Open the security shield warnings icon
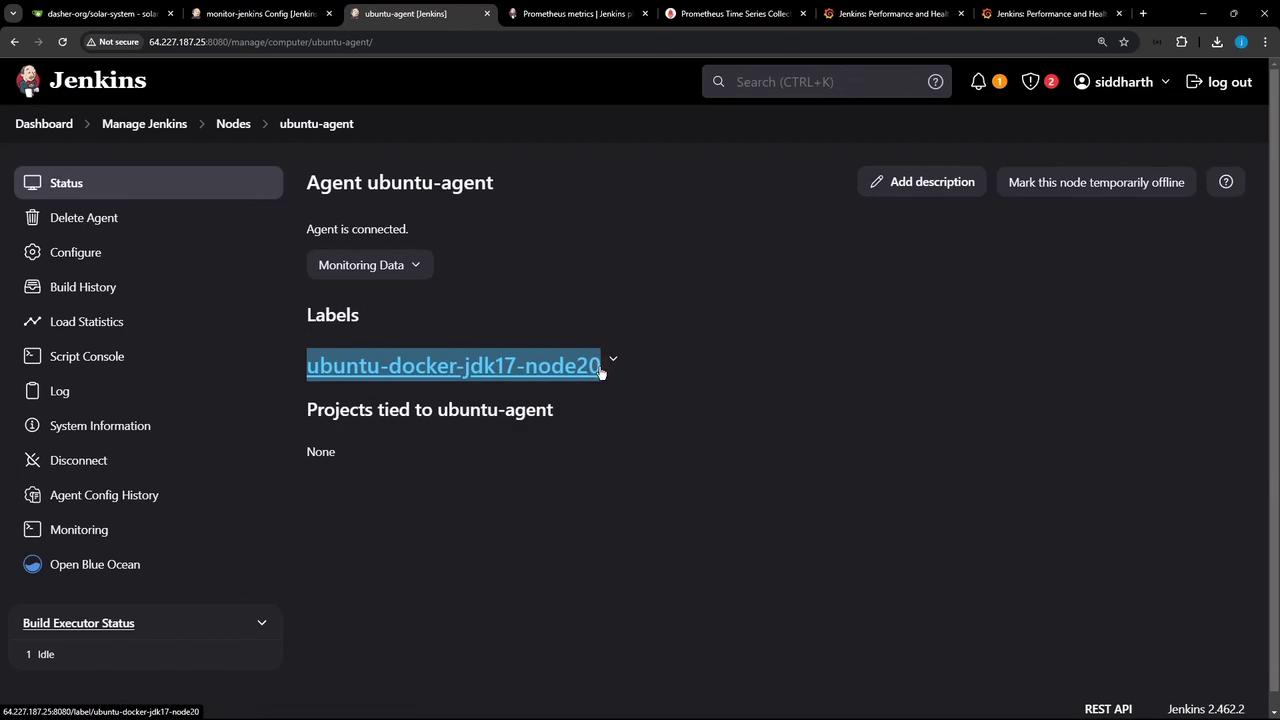The width and height of the screenshot is (1280, 720). coord(1030,82)
